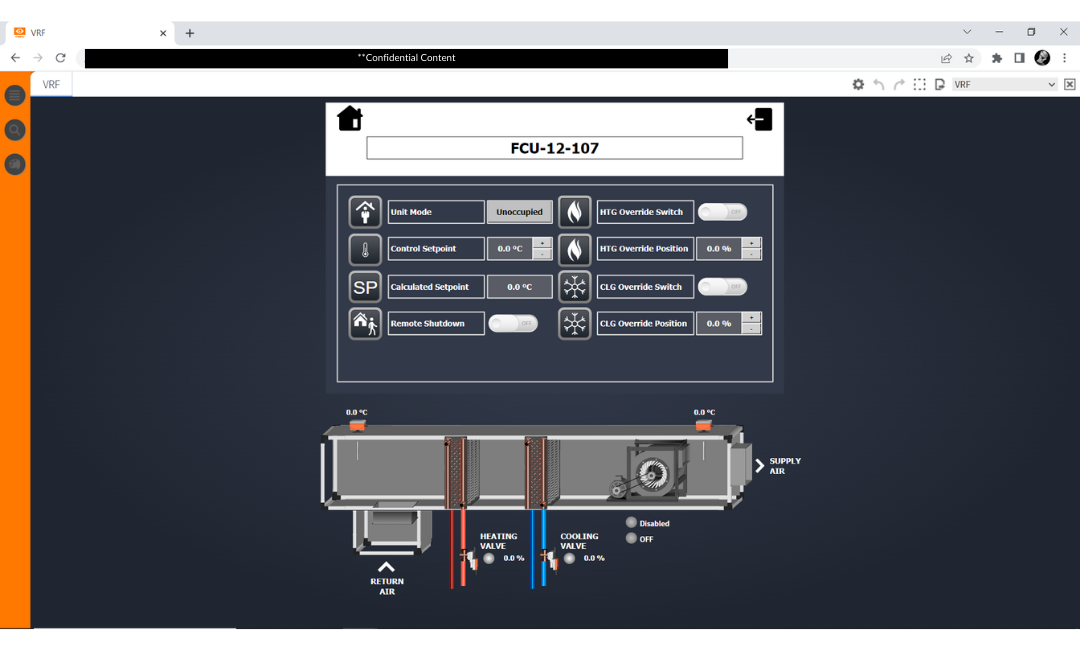Toggle the HTG Override Switch on
The image size is (1080, 650).
pyautogui.click(x=722, y=211)
